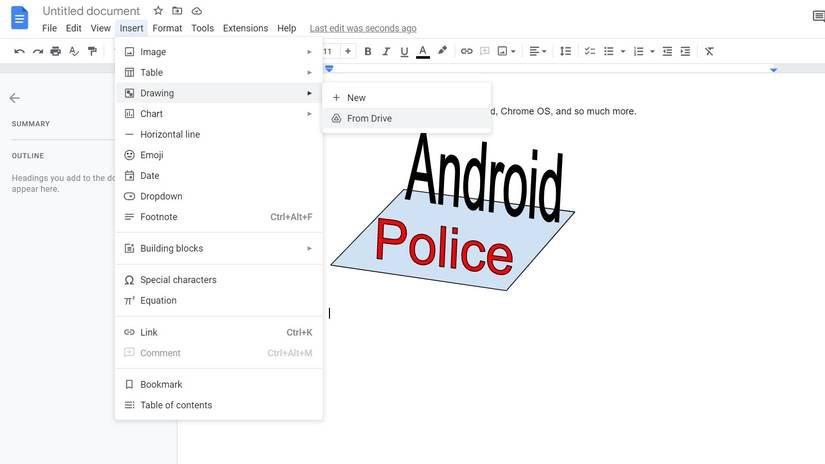Open the Extensions menu
Screen dimensions: 825x464
coord(245,28)
